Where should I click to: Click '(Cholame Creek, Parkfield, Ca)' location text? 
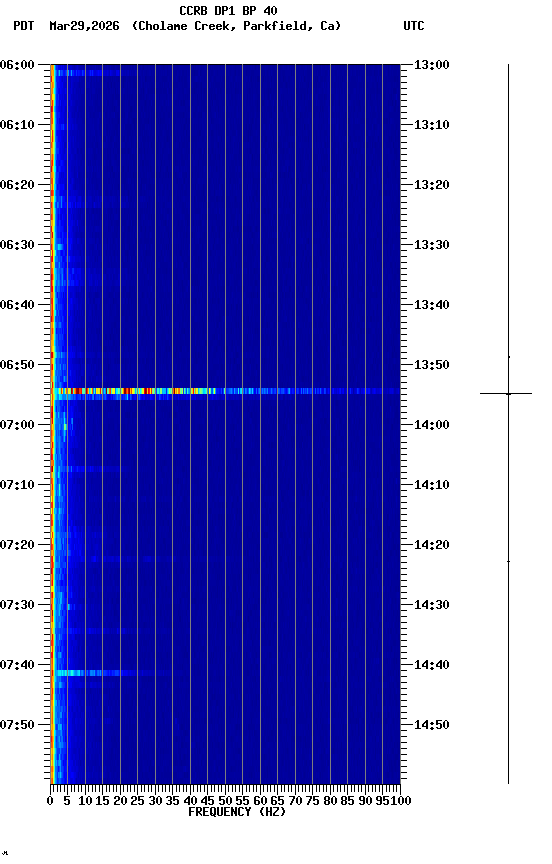pyautogui.click(x=236, y=26)
